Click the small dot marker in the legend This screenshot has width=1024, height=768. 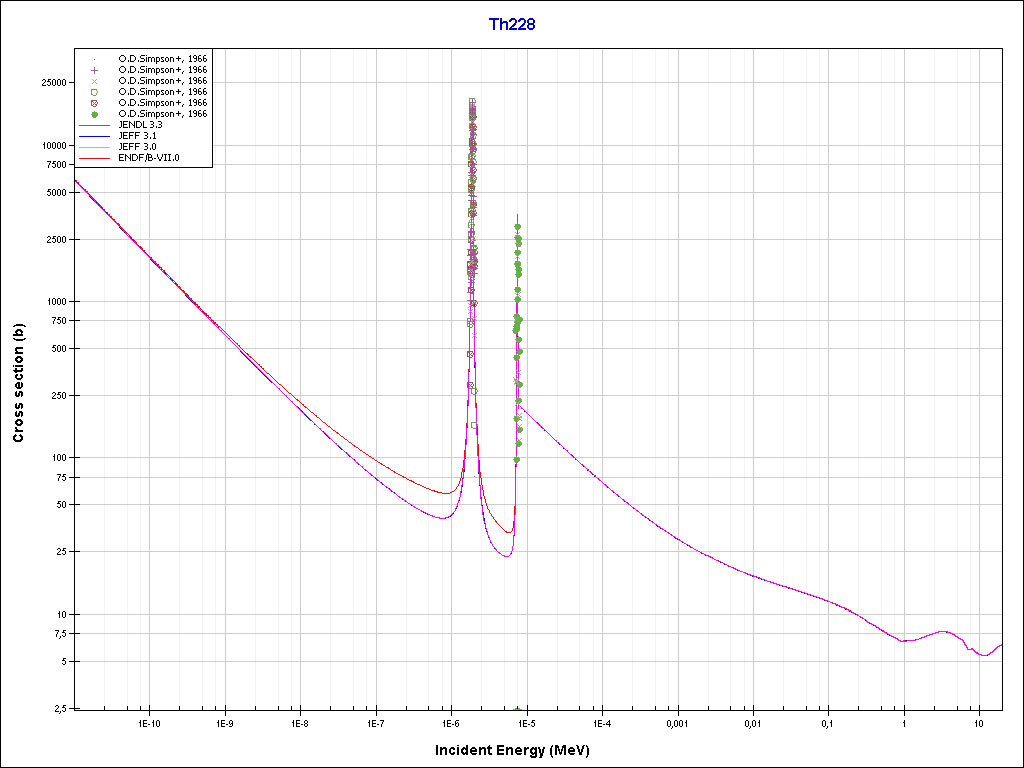click(x=94, y=59)
